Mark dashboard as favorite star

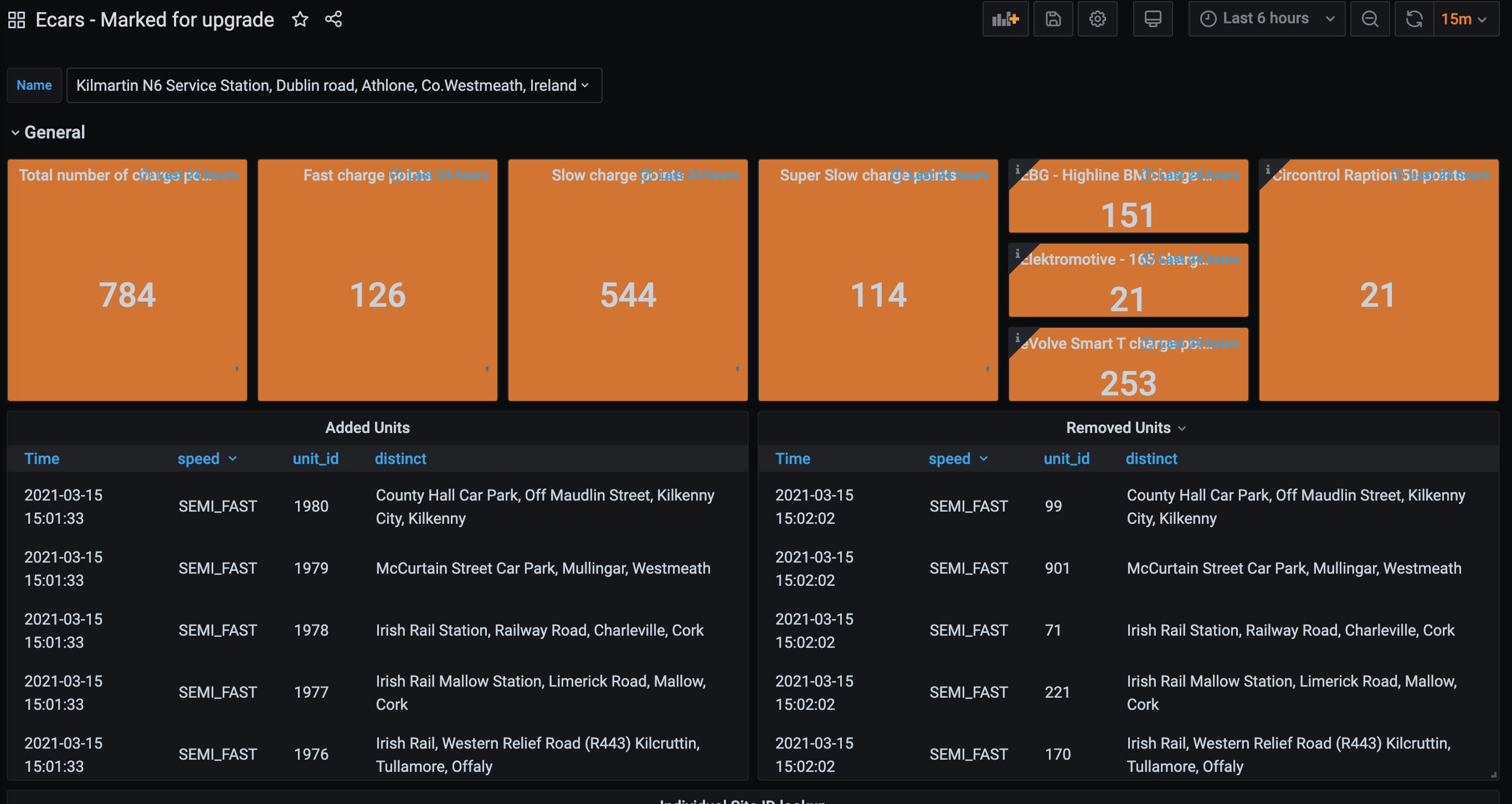pyautogui.click(x=300, y=19)
